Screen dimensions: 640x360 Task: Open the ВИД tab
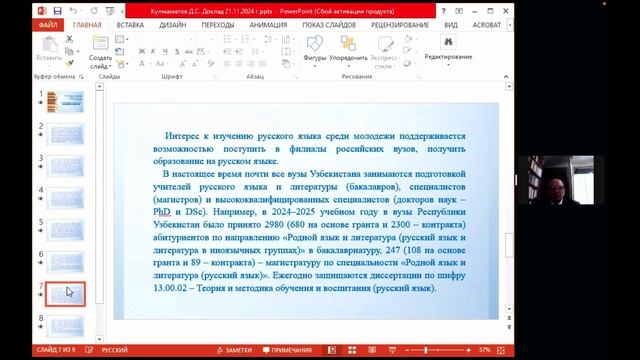coord(451,25)
